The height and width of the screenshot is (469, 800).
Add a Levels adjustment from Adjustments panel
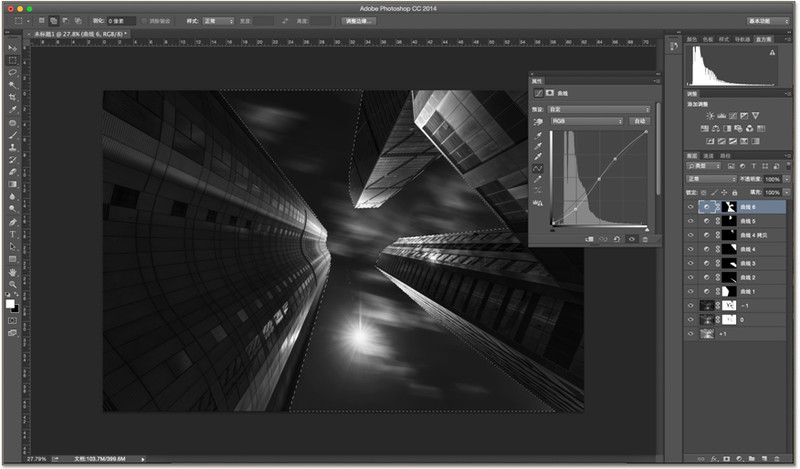[x=721, y=116]
